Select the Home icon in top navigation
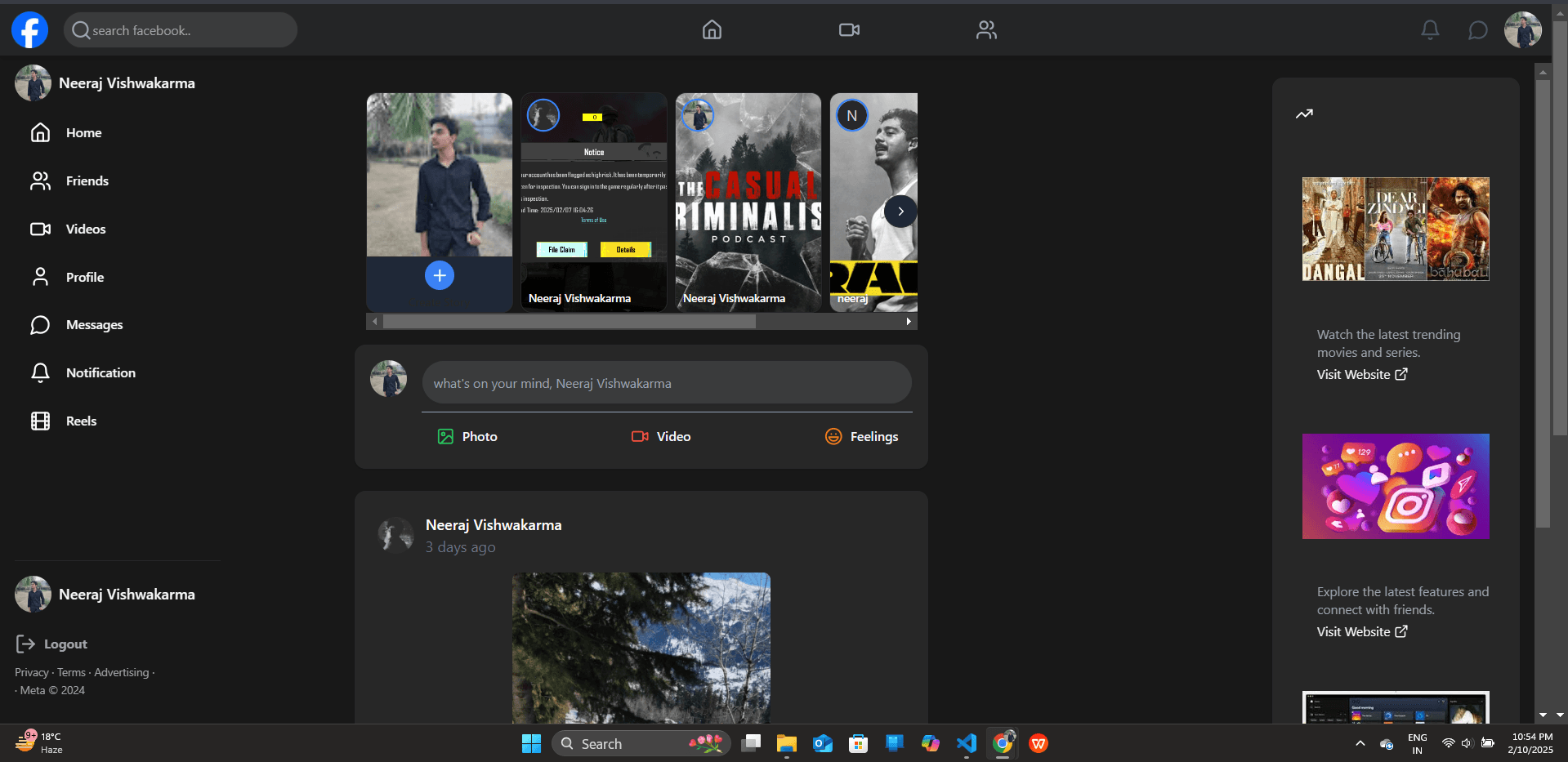Screen dimensions: 1568x762 click(x=711, y=29)
